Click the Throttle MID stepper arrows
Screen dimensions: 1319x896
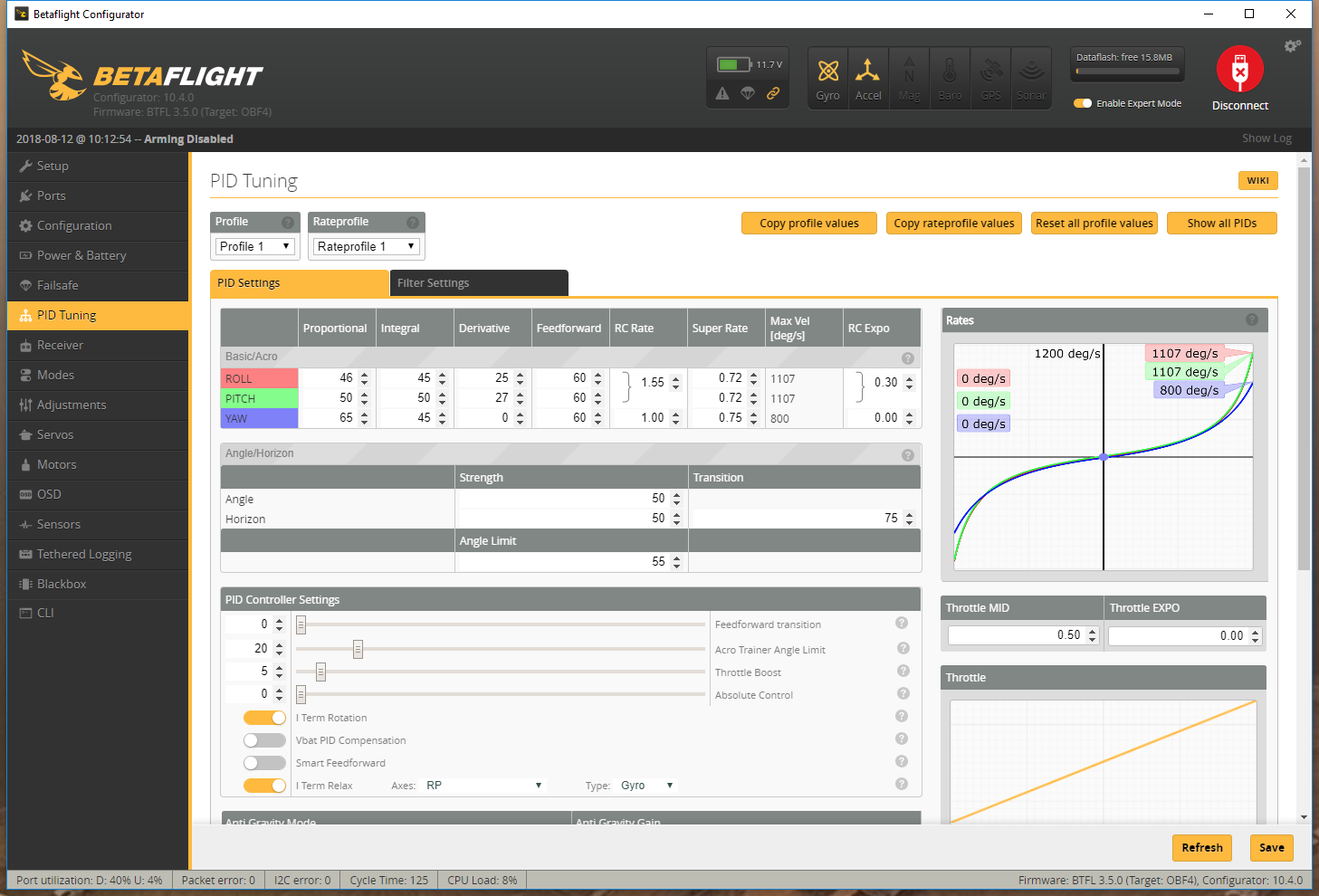pyautogui.click(x=1092, y=635)
